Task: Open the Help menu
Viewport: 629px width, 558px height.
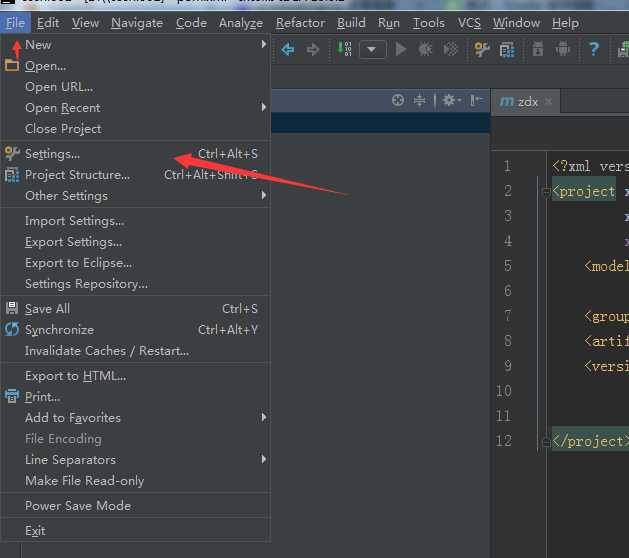Action: tap(565, 23)
